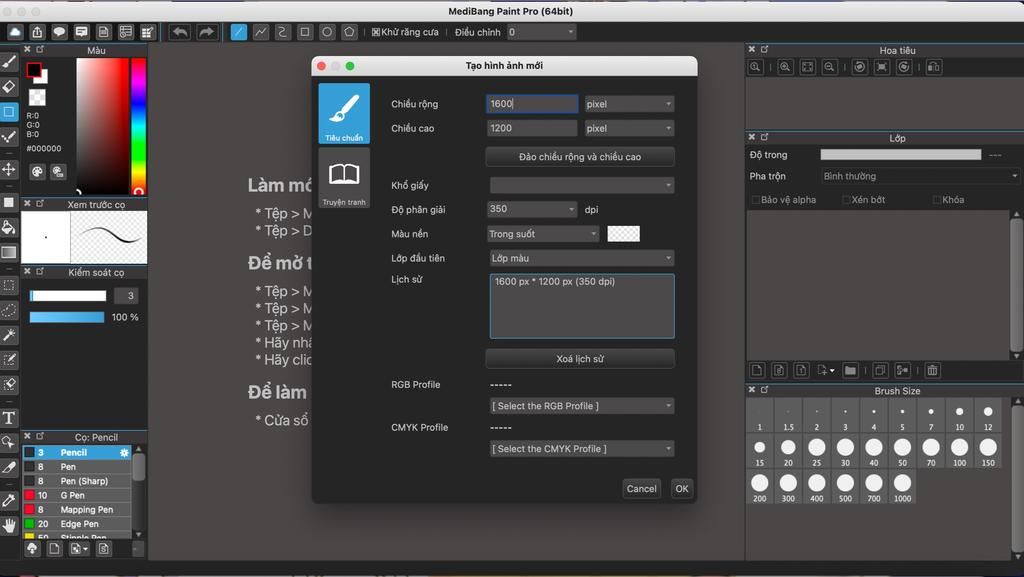This screenshot has height=577, width=1024.
Task: Open Độ phân giải 350 dropdown
Action: 532,209
